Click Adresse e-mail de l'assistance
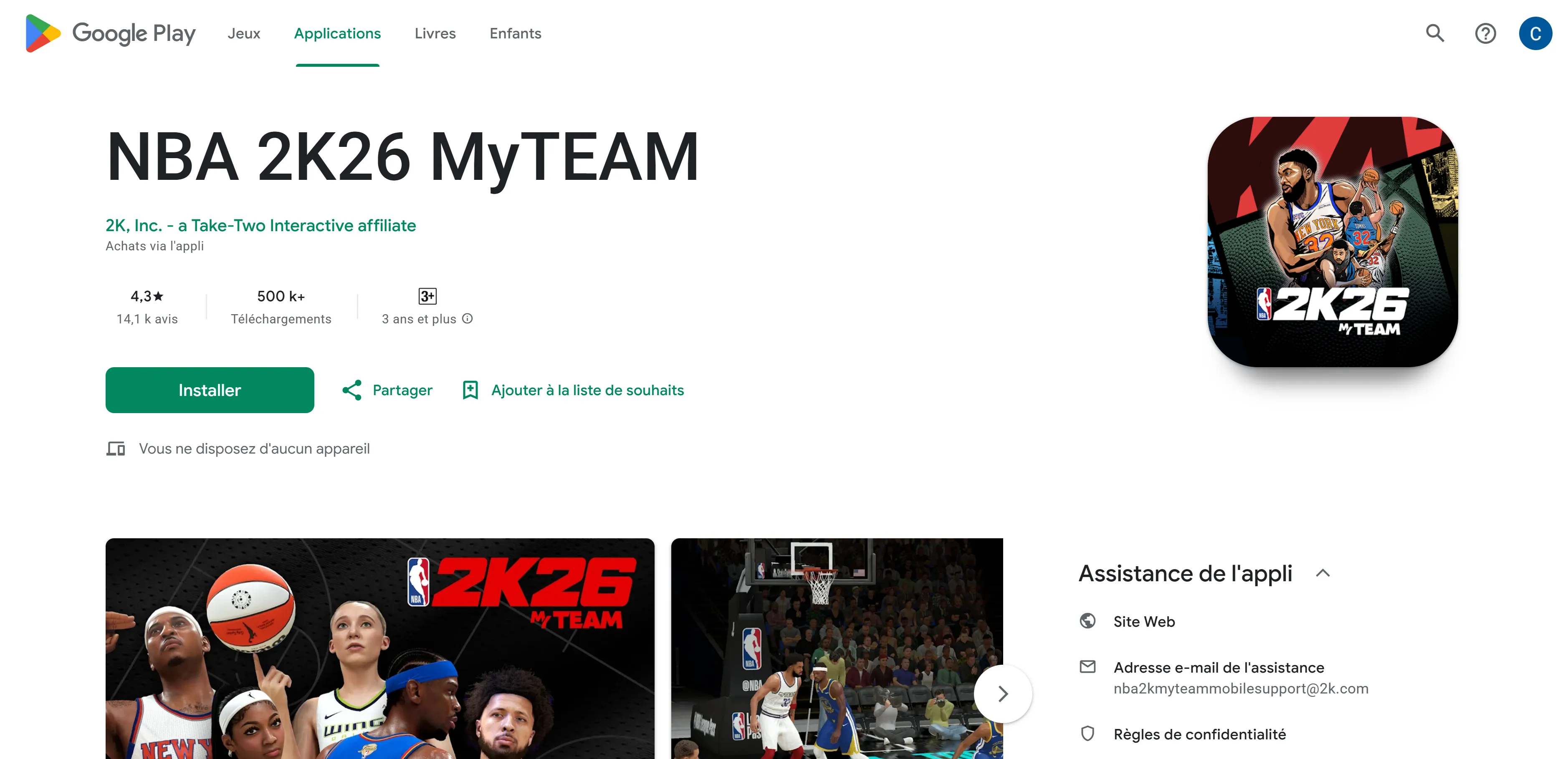1568x759 pixels. pyautogui.click(x=1219, y=667)
